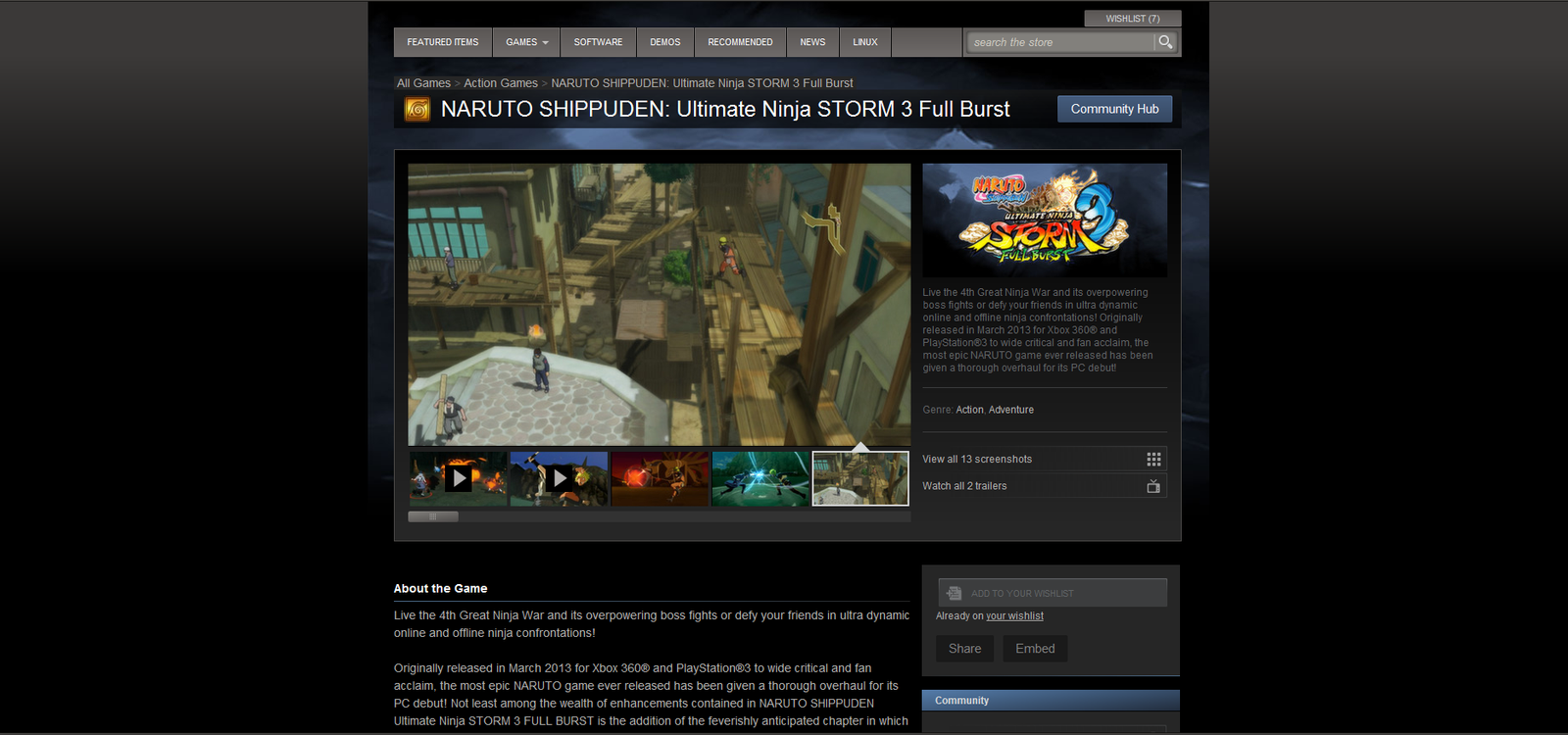
Task: Open the Recommended section
Action: click(x=740, y=42)
